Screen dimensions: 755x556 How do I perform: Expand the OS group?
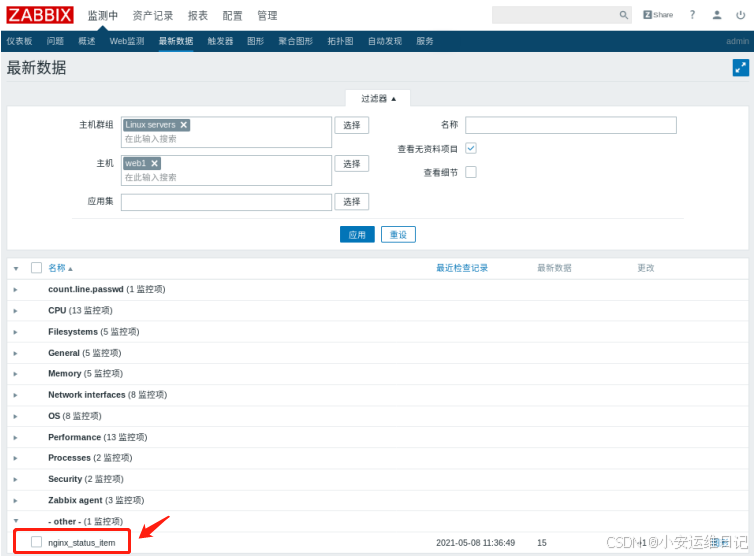[15, 416]
